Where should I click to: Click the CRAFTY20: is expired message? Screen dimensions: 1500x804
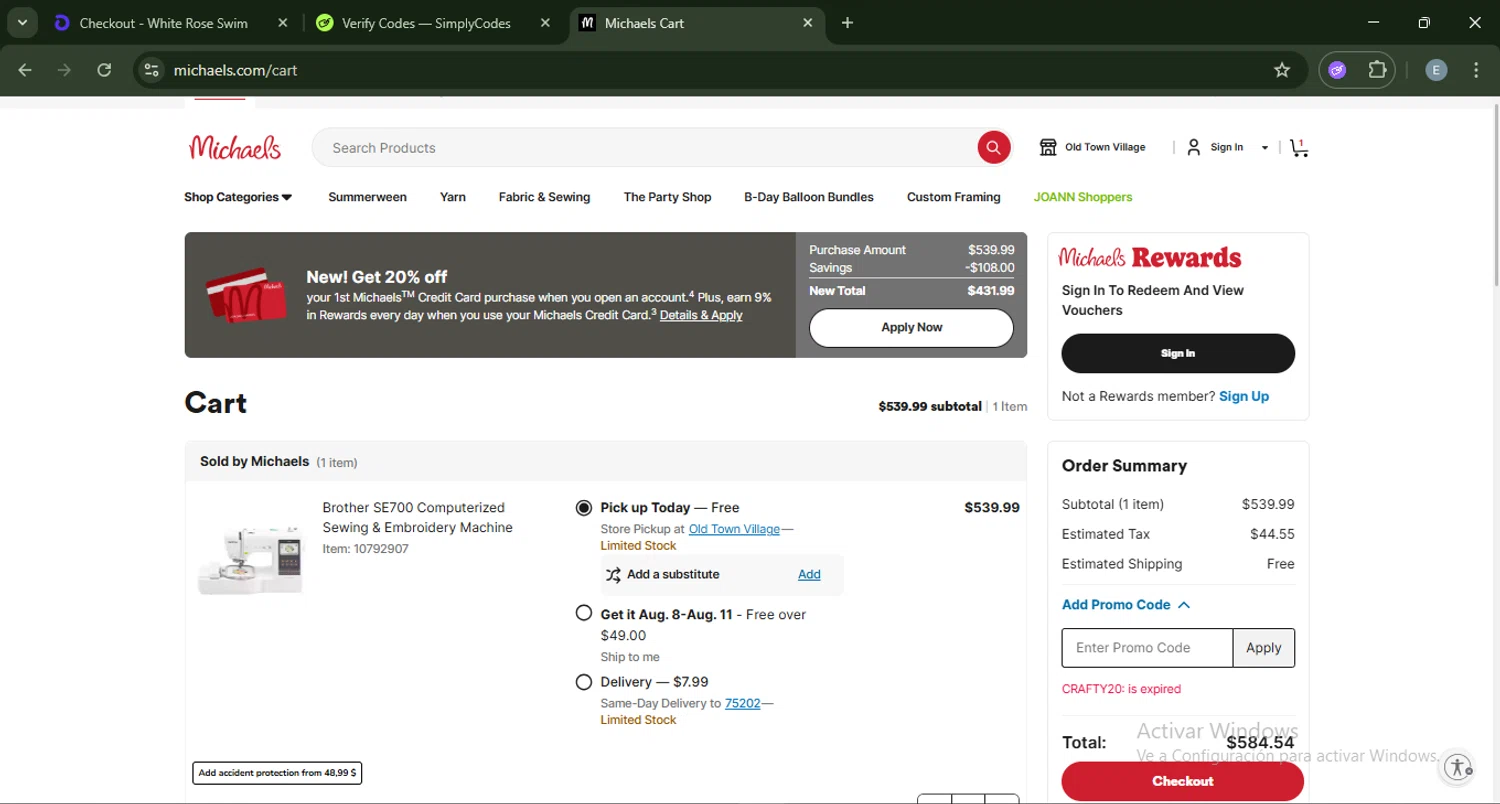[1121, 689]
